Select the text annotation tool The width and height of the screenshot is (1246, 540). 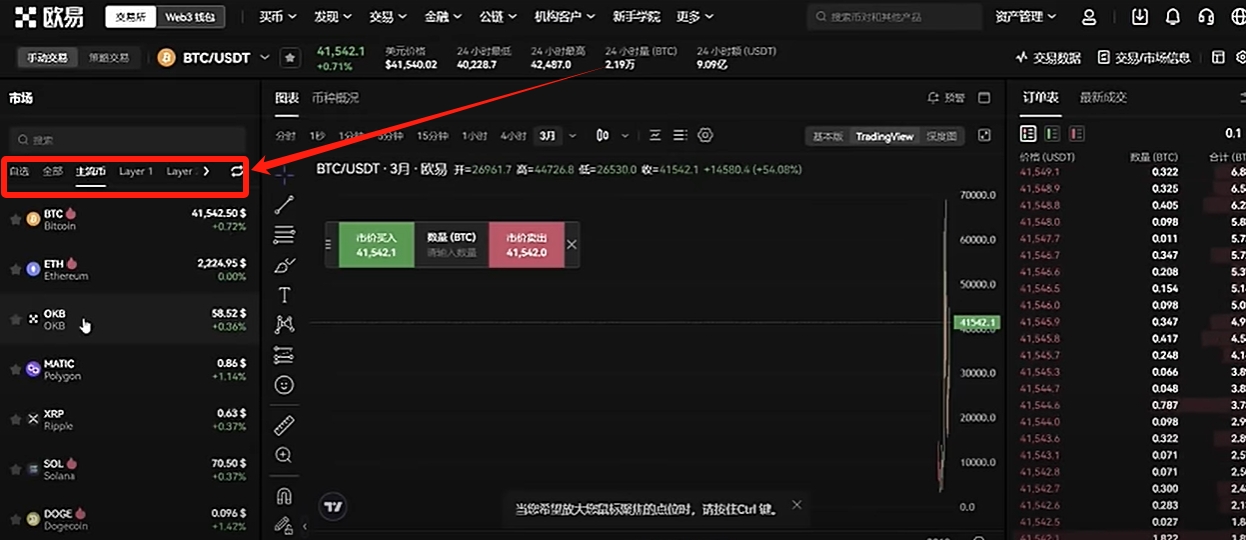click(x=284, y=295)
